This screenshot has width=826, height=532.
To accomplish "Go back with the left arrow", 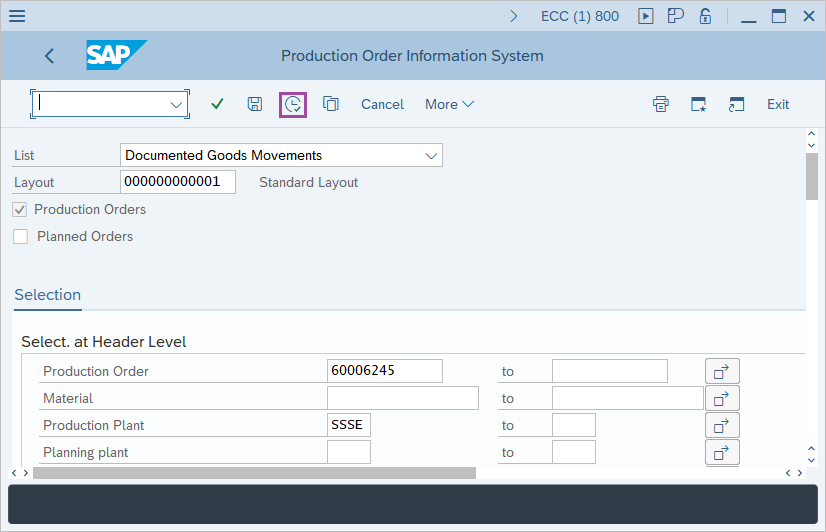I will (x=50, y=56).
